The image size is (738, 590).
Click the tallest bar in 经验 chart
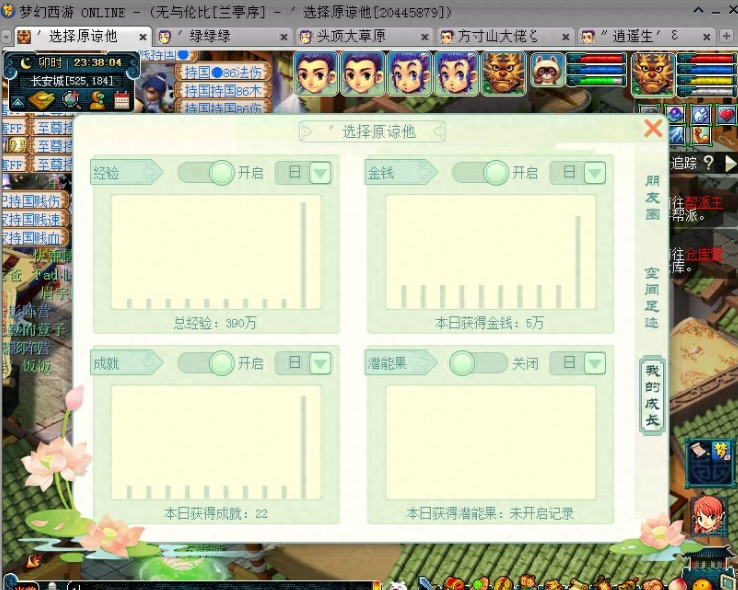tap(303, 255)
